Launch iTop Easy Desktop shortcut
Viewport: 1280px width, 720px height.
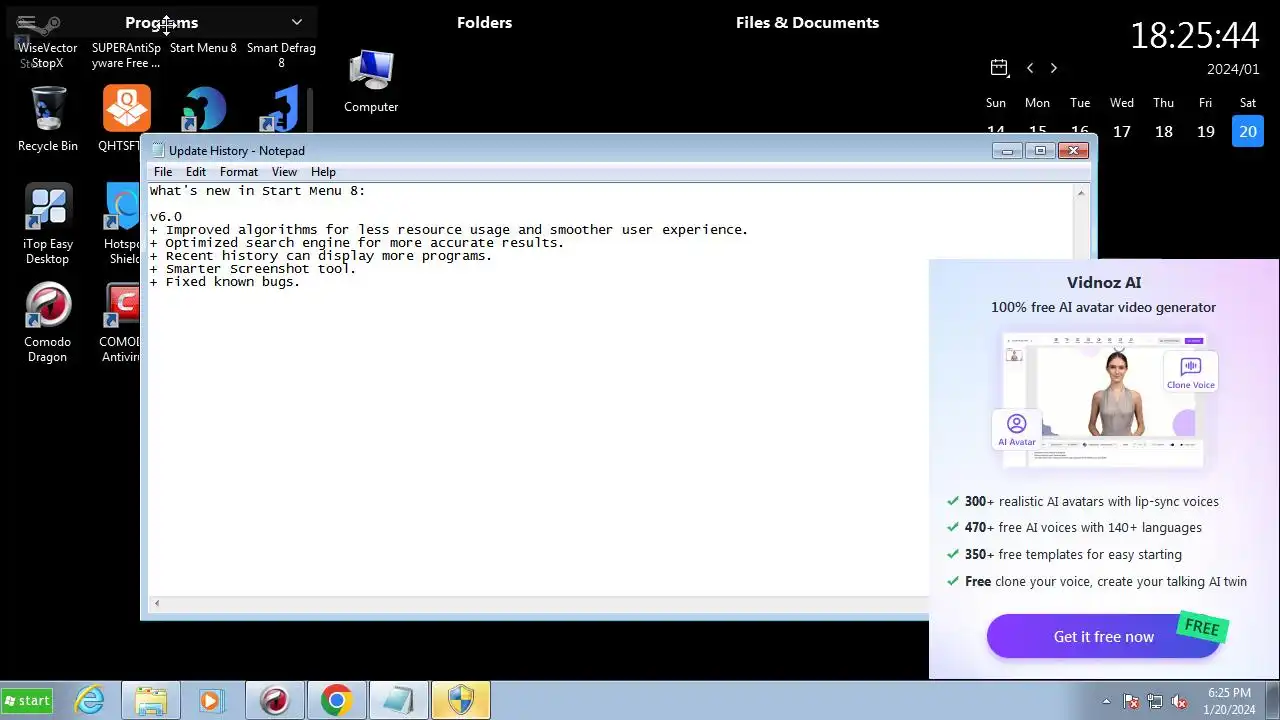(x=48, y=224)
